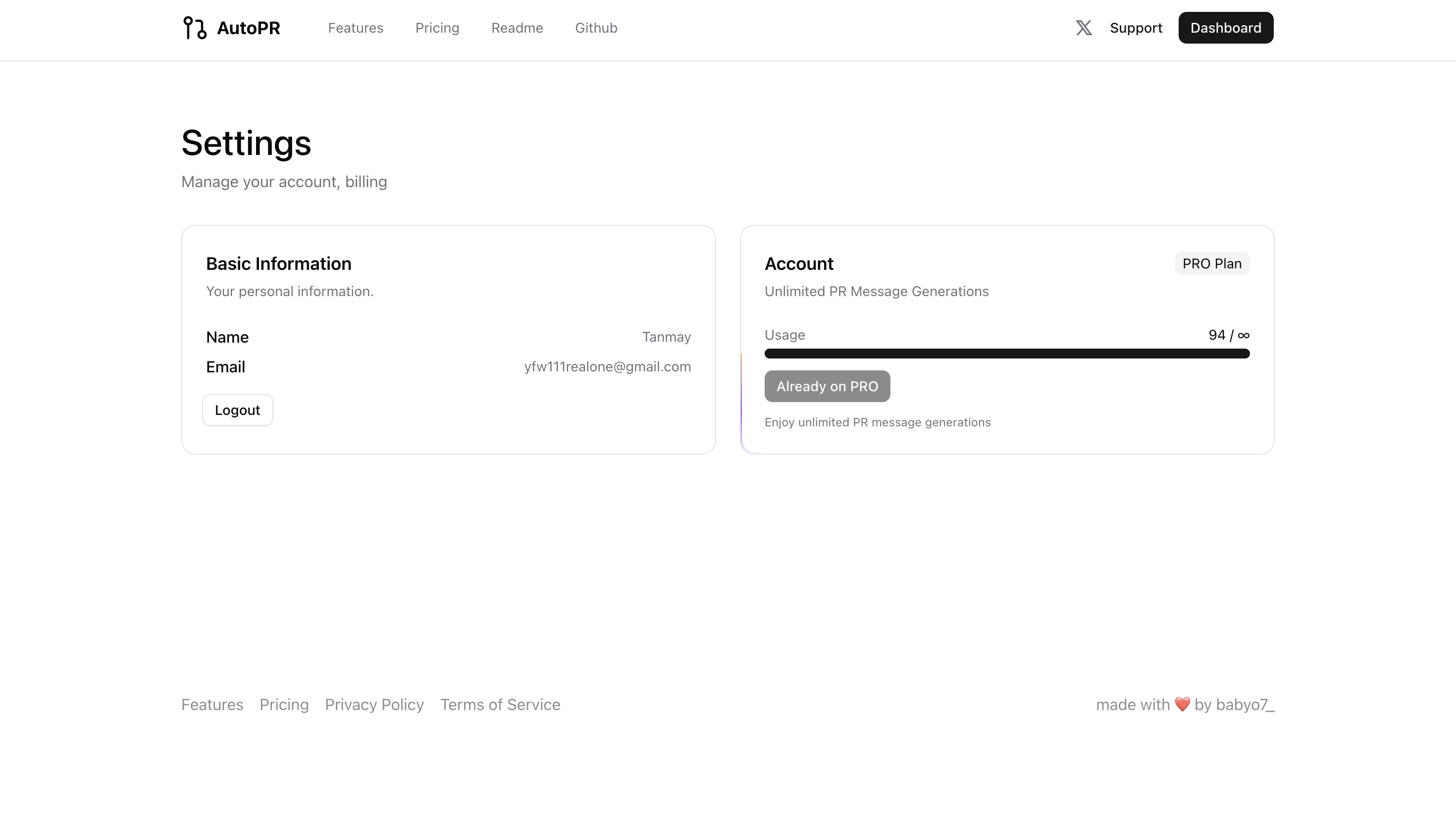Click the Name field label
Screen dimensions: 1456x819
(227, 337)
